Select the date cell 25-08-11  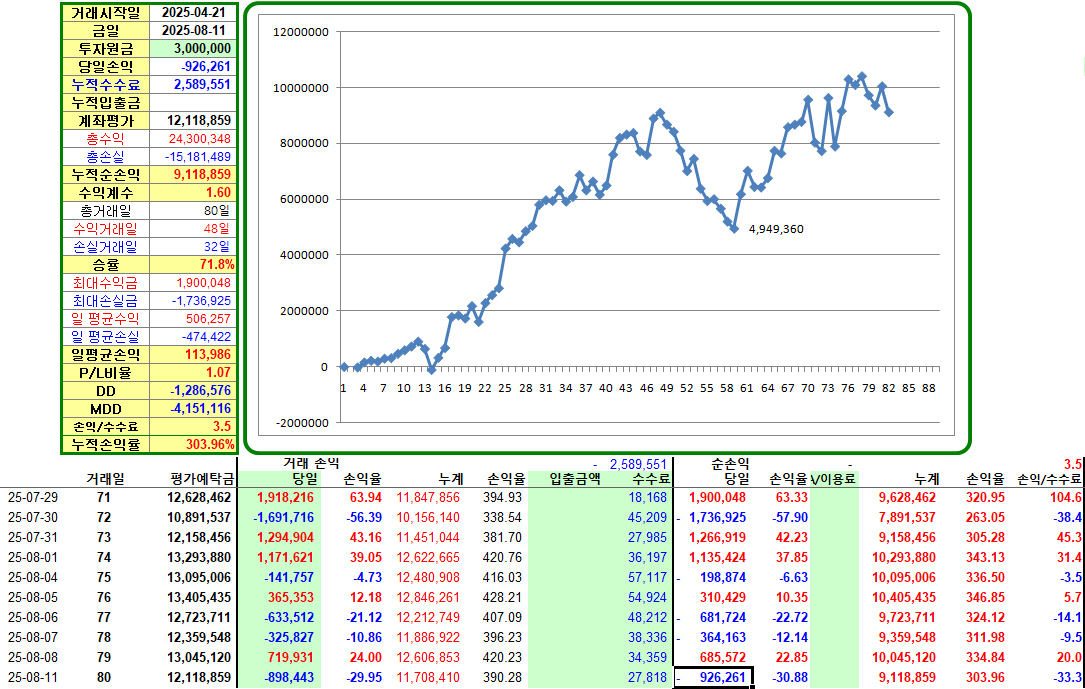(33, 677)
